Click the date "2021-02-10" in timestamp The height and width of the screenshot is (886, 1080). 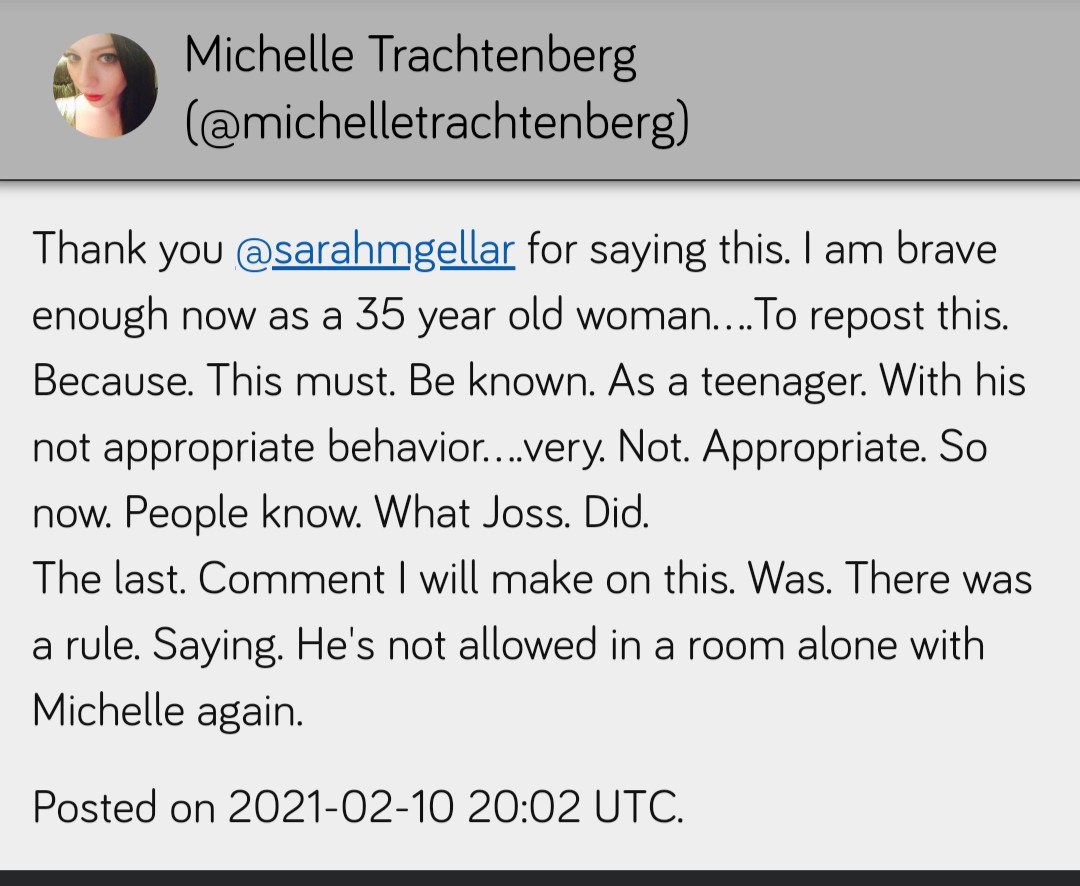click(339, 807)
